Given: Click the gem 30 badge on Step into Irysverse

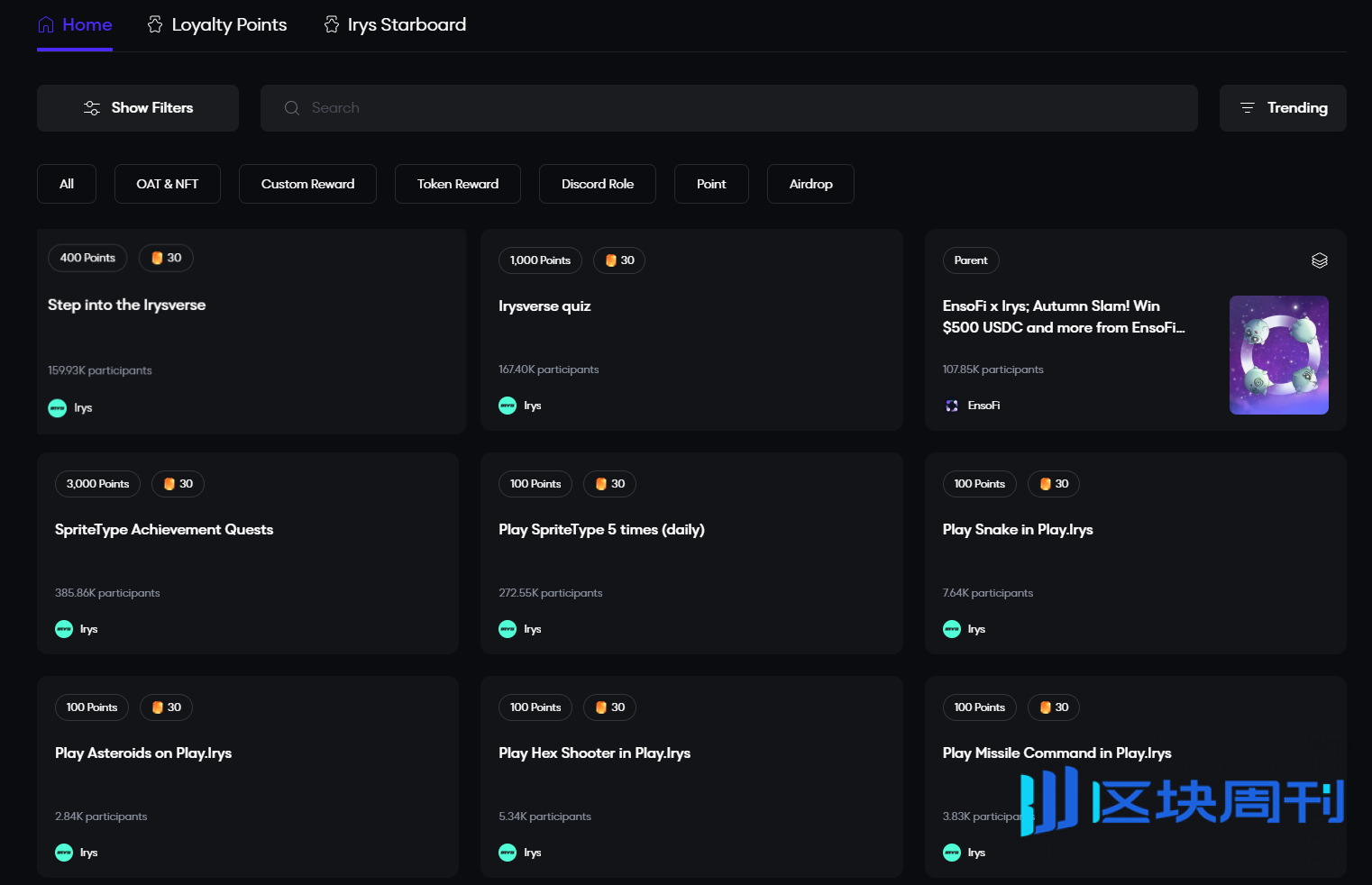Looking at the screenshot, I should (166, 258).
